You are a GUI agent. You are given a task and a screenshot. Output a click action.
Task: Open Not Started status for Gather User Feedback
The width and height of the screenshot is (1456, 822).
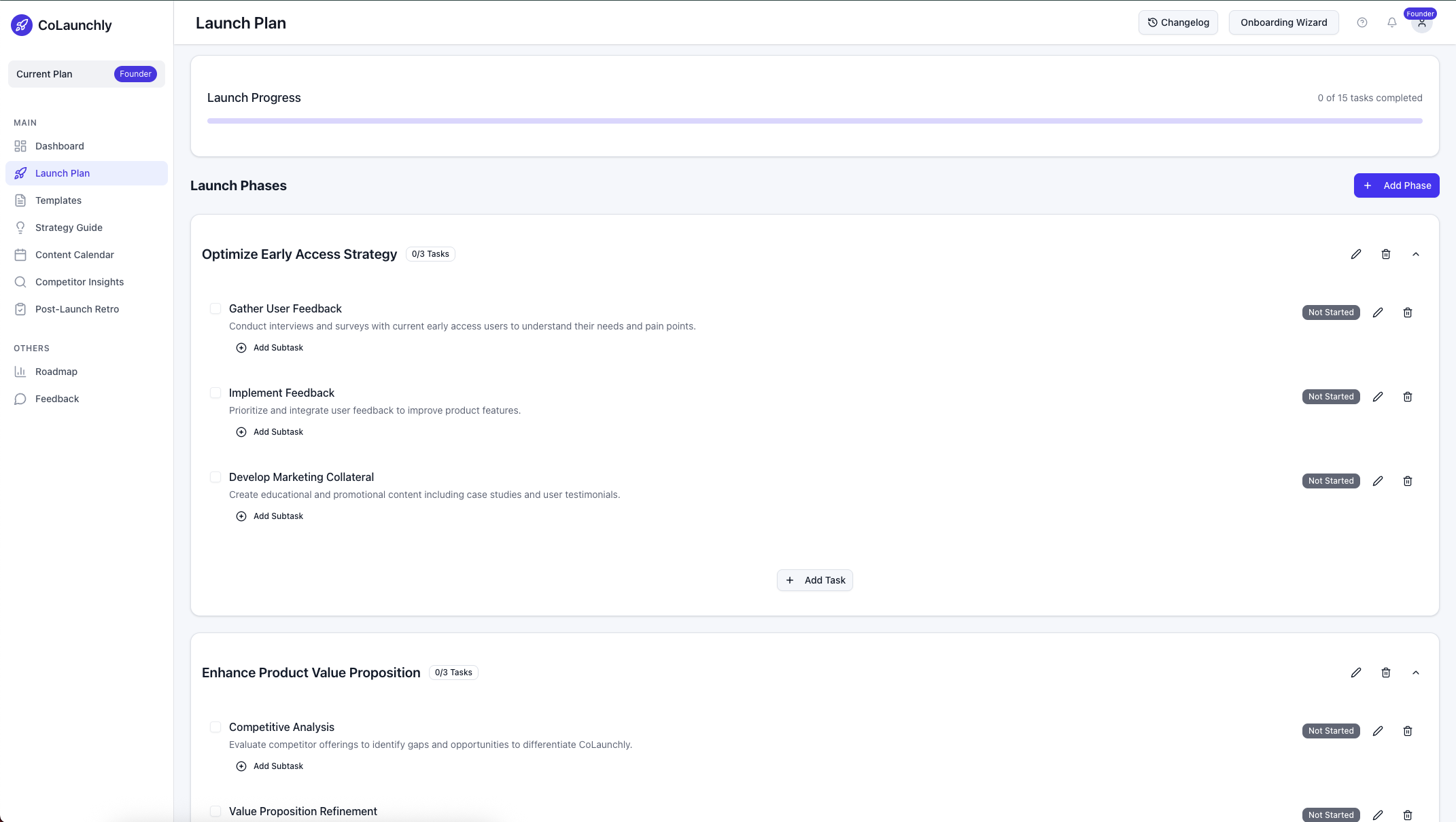click(x=1330, y=312)
